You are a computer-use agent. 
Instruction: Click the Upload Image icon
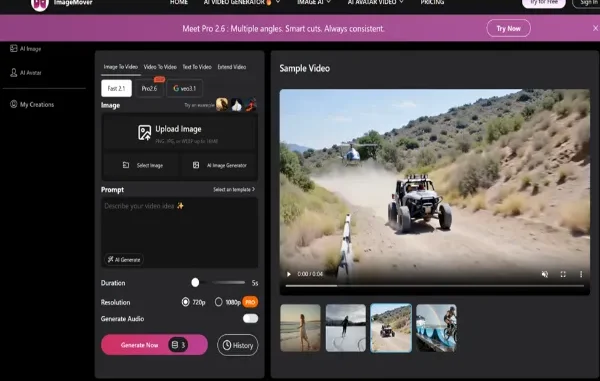pos(144,132)
